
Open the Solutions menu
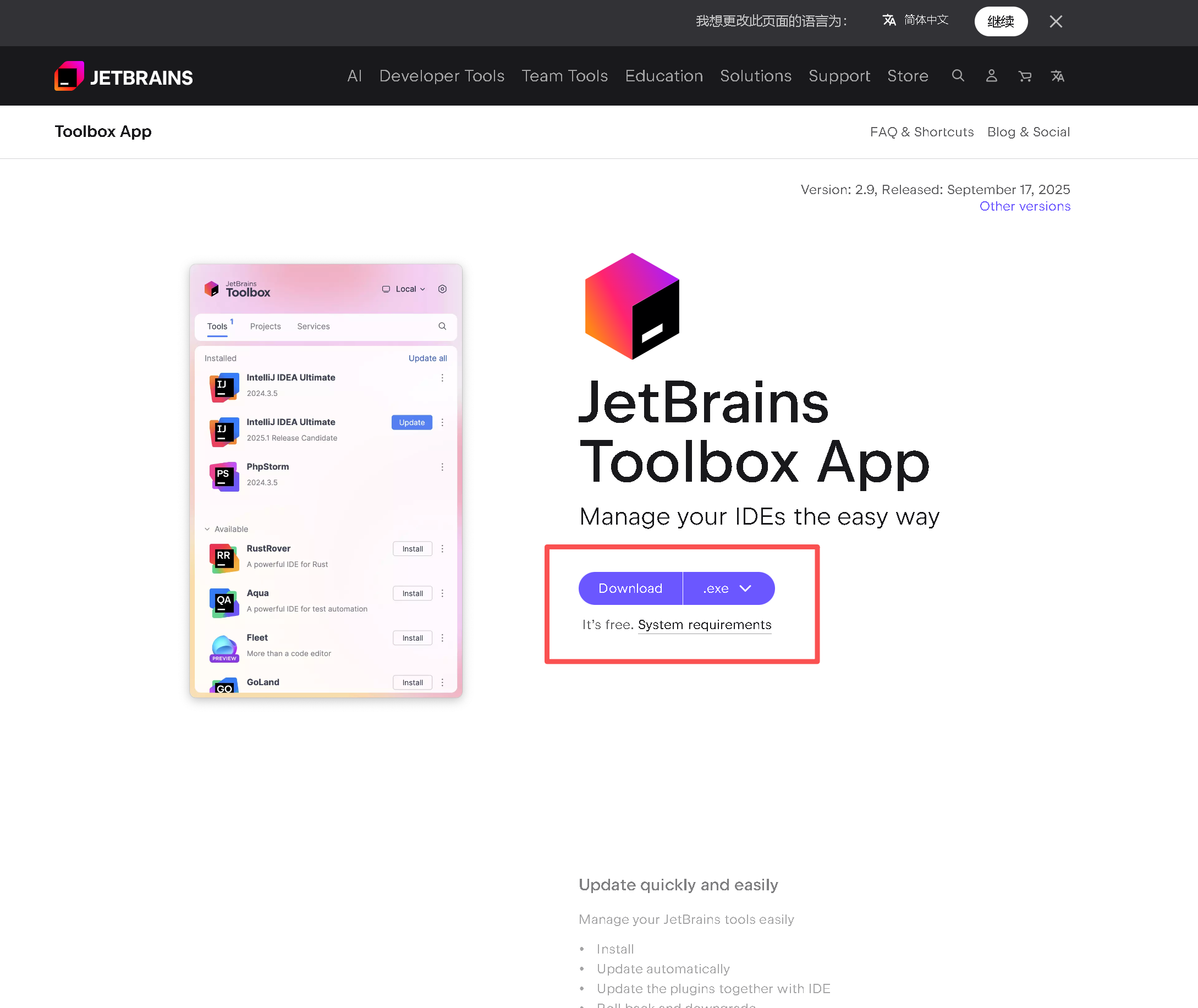(x=756, y=76)
